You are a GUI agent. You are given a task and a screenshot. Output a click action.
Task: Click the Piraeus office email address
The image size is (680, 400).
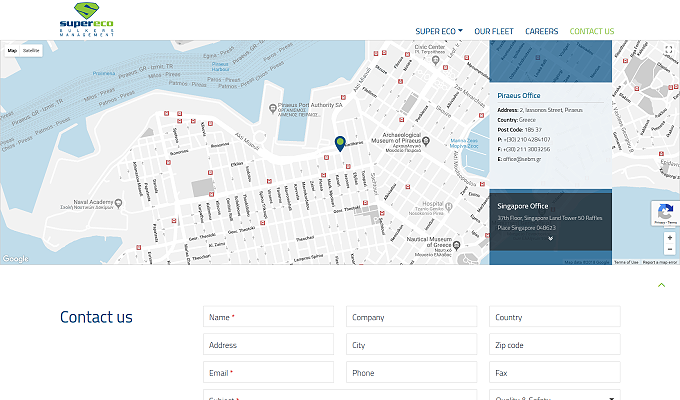[x=522, y=159]
